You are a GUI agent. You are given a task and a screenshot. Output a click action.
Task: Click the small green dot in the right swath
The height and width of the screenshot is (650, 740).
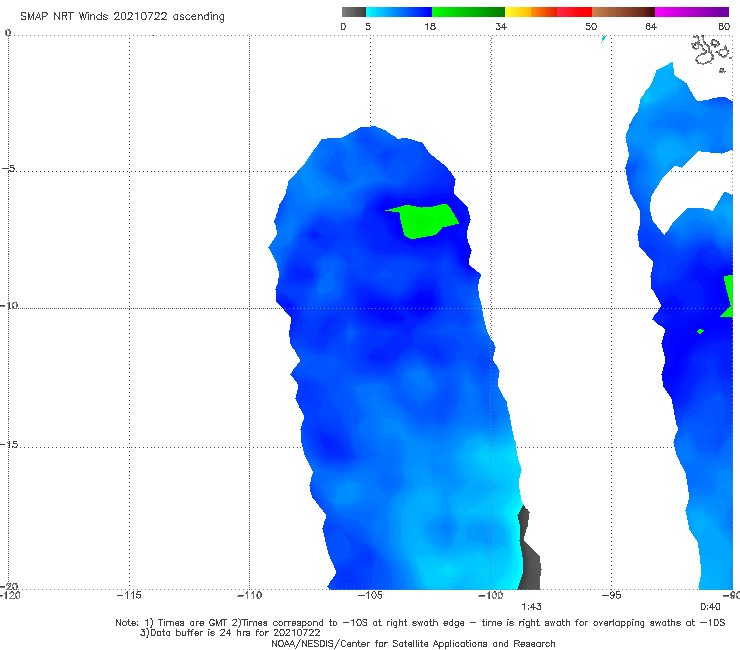click(700, 331)
